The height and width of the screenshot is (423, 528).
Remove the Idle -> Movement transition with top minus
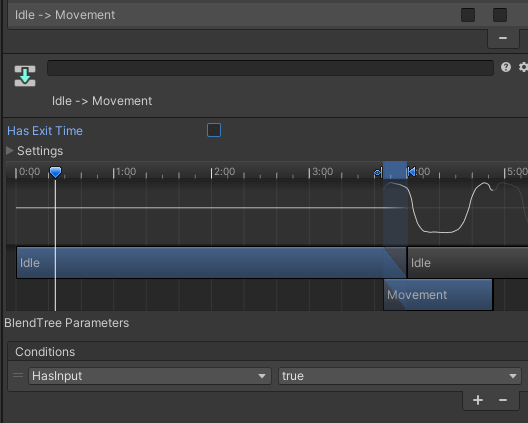click(x=503, y=38)
